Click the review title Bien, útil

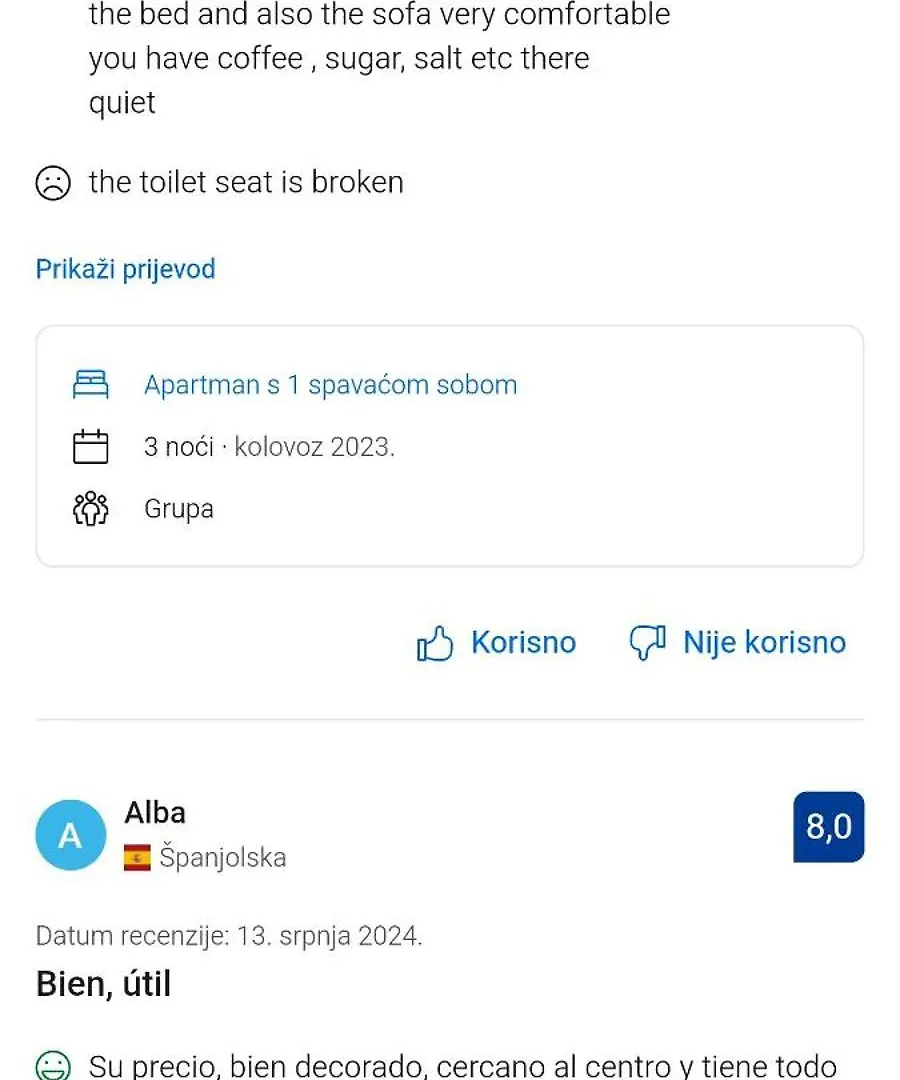point(103,984)
